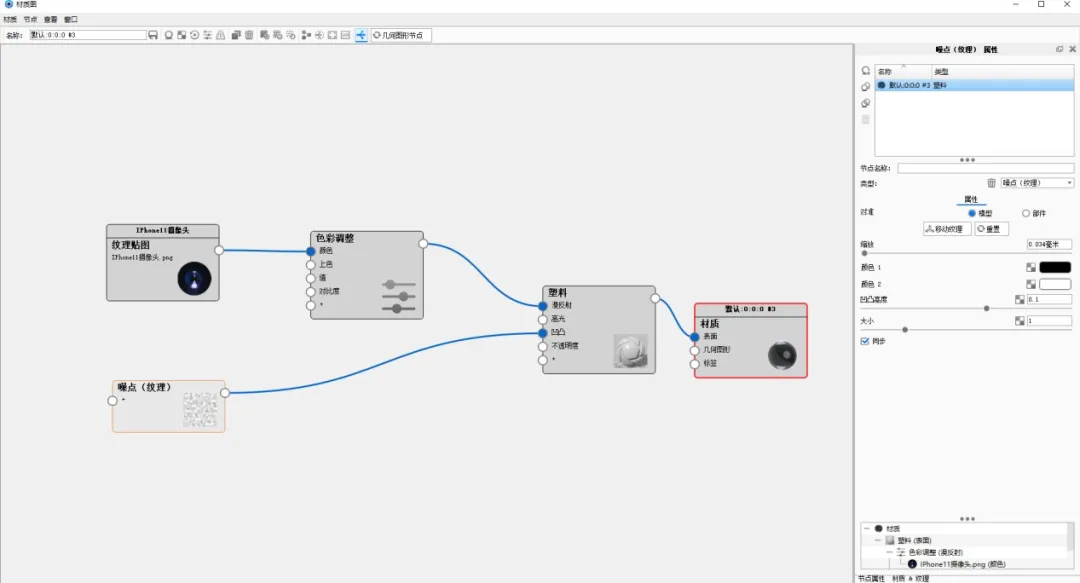Click the save material icon beside the name field
The height and width of the screenshot is (583, 1080).
(153, 35)
